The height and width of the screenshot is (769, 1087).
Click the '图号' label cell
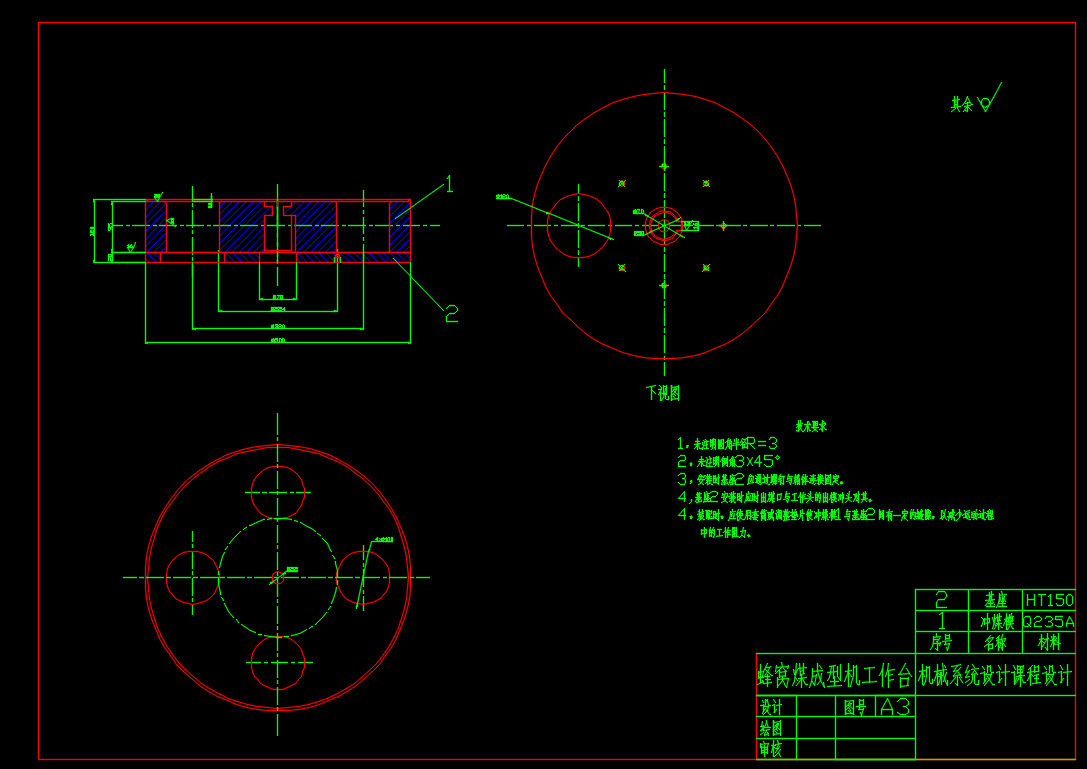click(855, 707)
